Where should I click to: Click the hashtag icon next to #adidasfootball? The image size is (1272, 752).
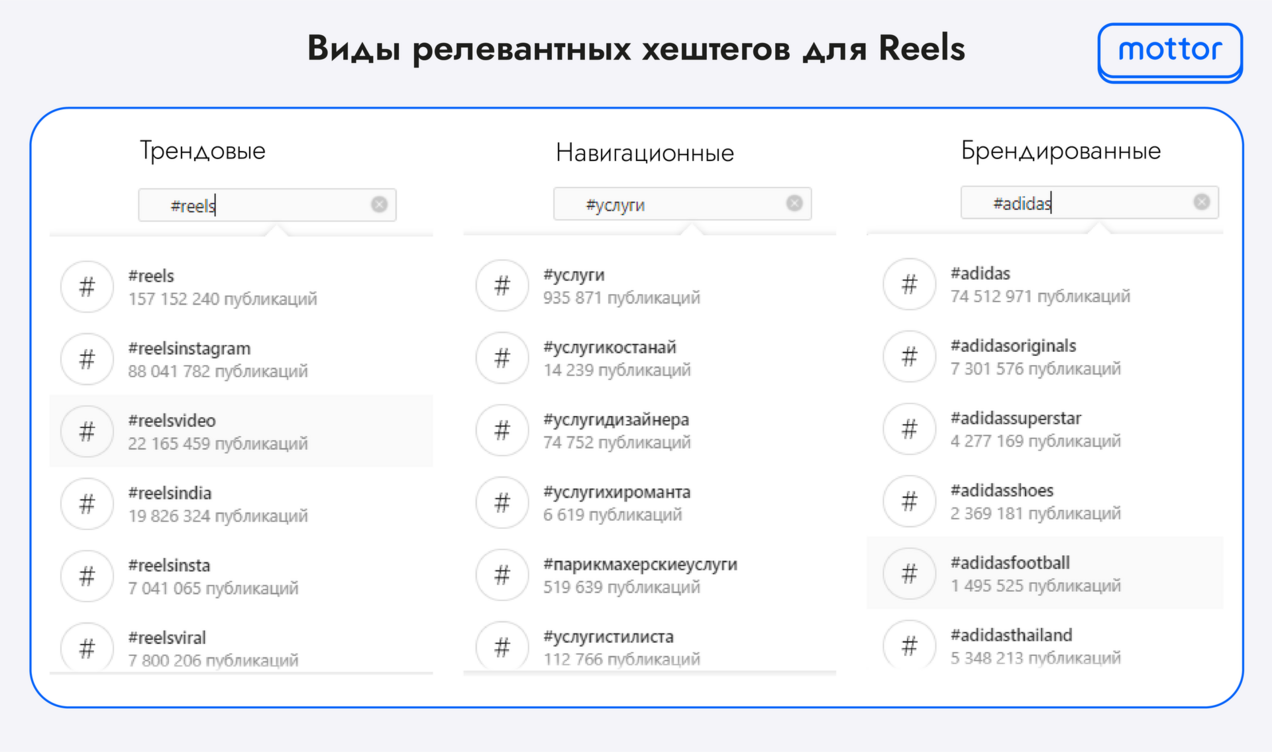click(909, 574)
